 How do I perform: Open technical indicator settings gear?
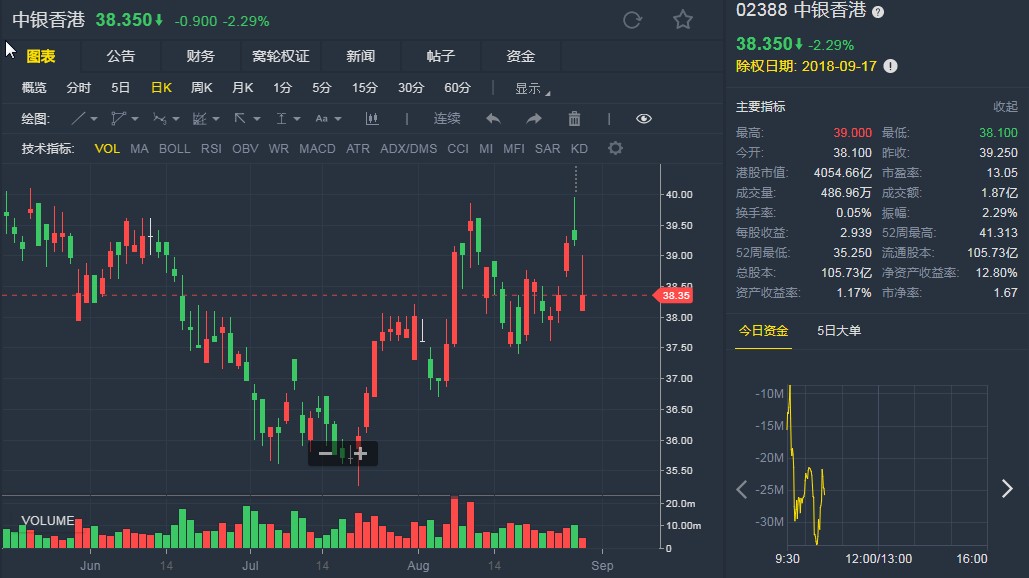coord(615,149)
